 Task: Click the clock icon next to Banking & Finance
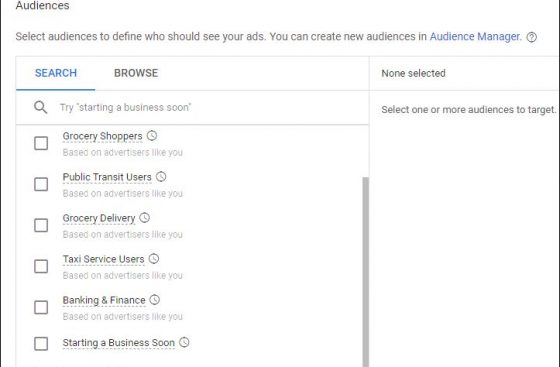tap(154, 300)
